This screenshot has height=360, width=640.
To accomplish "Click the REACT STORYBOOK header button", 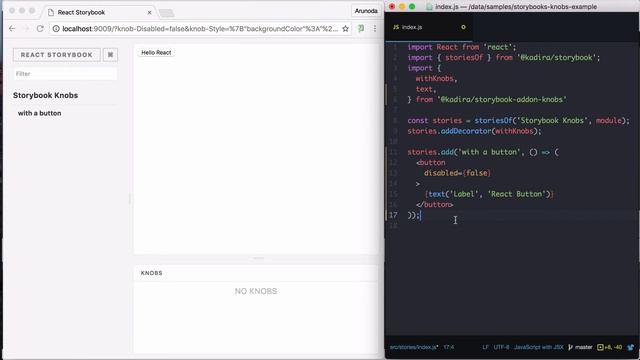I will 57,55.
